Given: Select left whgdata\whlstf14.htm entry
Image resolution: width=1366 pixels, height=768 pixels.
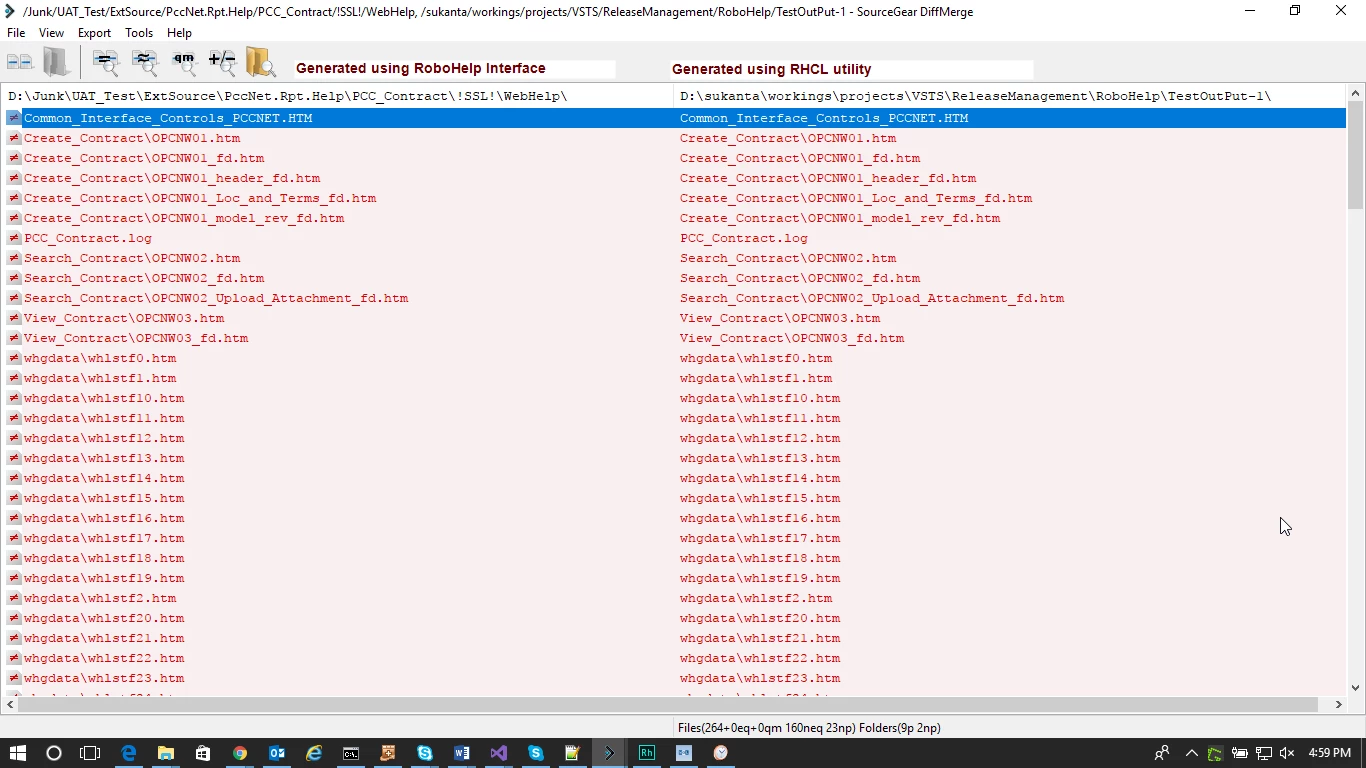Looking at the screenshot, I should [x=104, y=478].
